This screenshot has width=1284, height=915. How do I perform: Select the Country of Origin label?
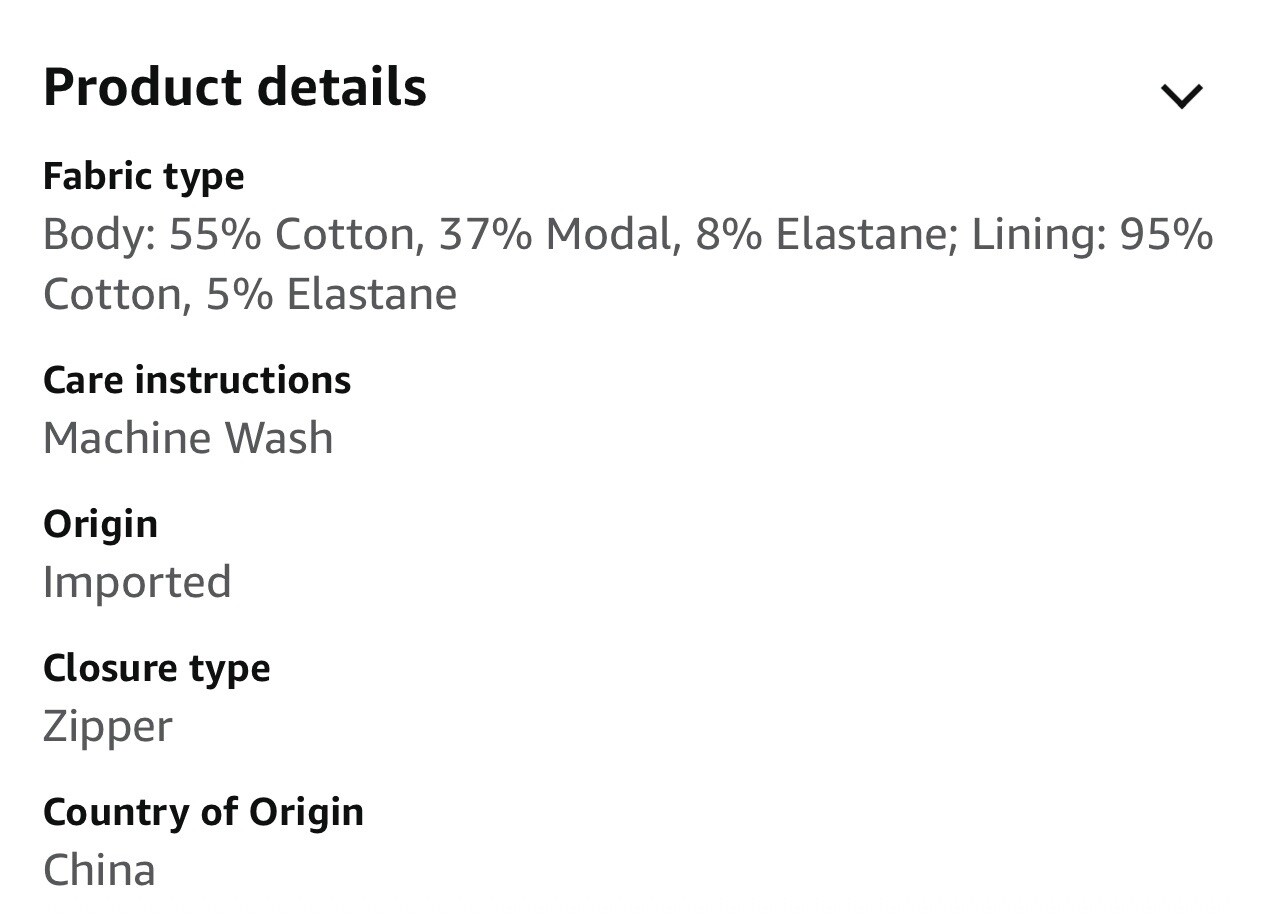click(x=203, y=813)
